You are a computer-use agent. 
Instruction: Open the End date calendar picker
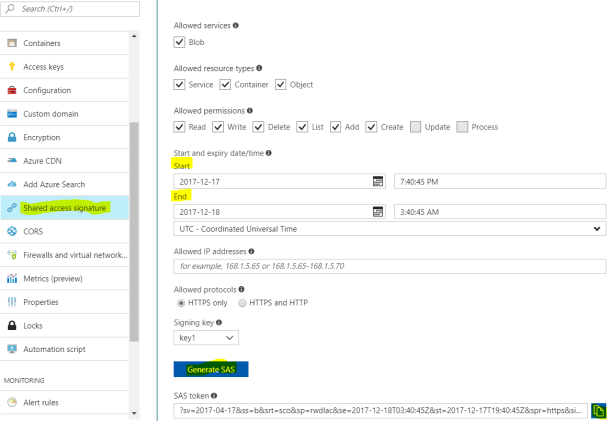(x=378, y=212)
